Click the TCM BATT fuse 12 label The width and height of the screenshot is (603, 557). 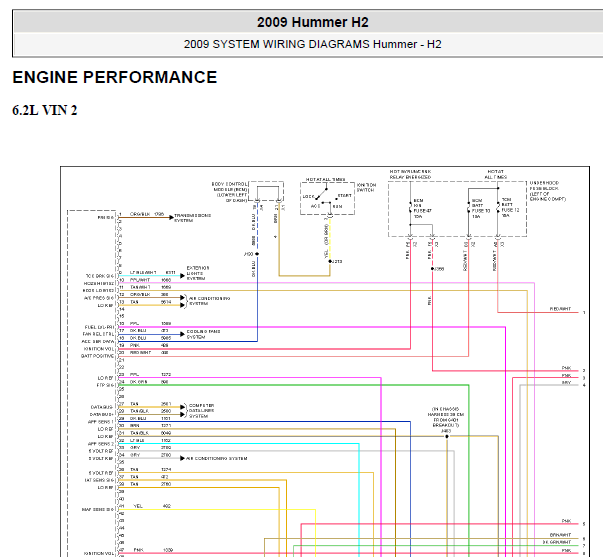point(510,208)
